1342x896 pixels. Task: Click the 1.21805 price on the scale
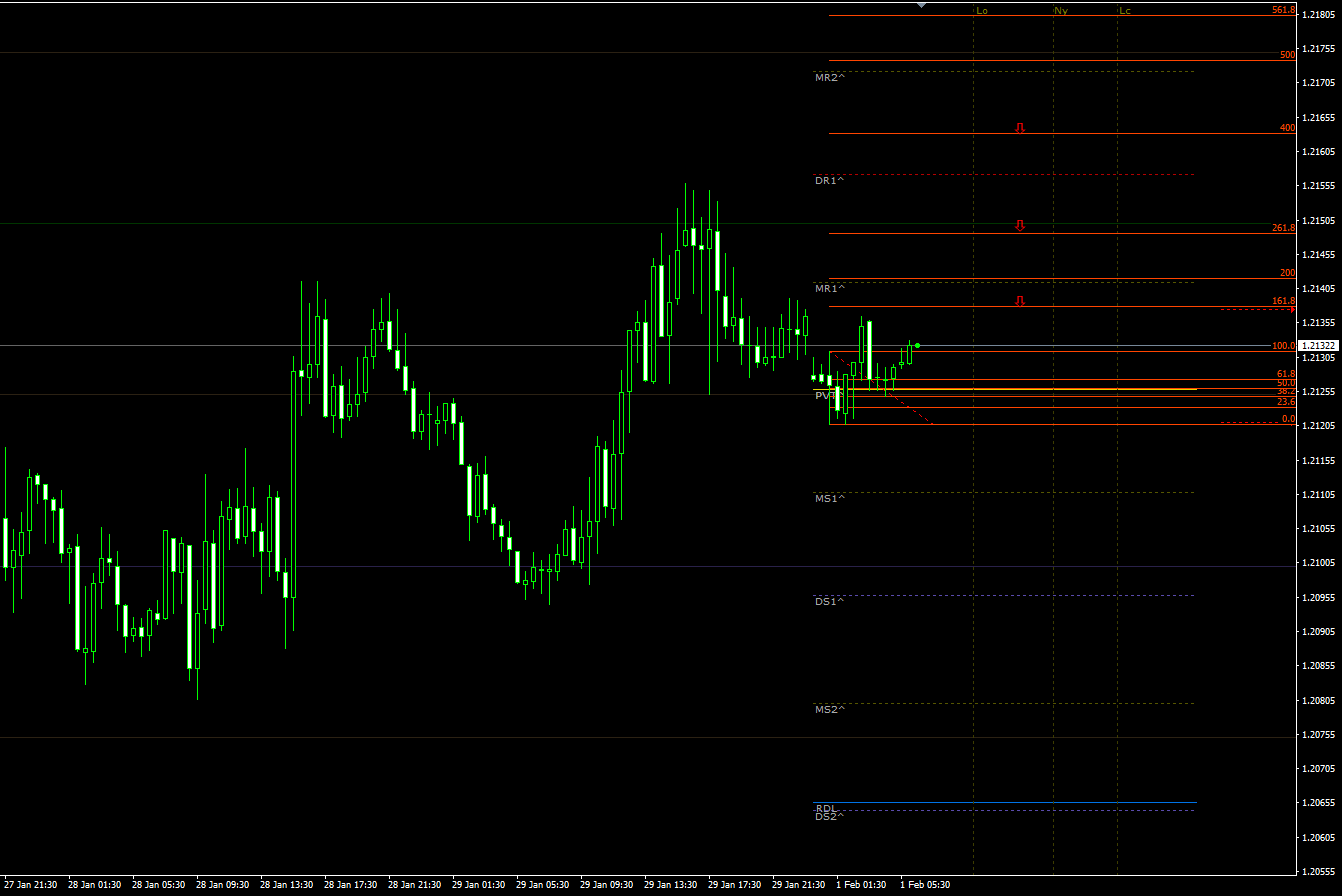pos(1319,14)
